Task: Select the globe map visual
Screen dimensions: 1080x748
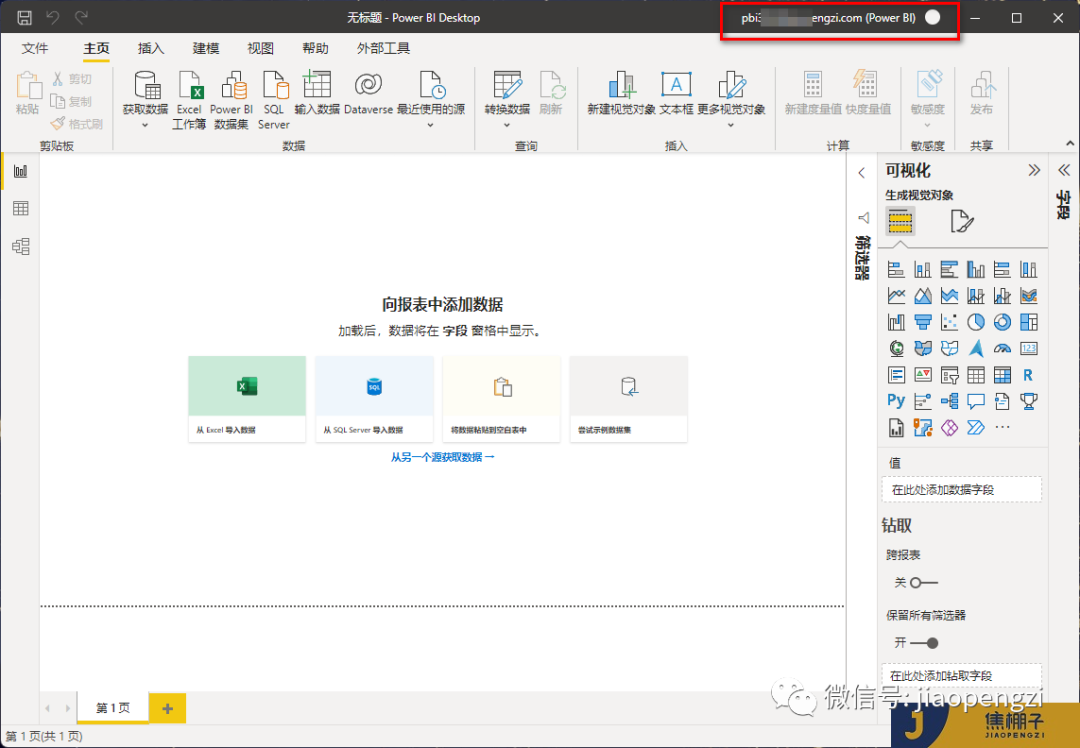Action: (x=896, y=349)
